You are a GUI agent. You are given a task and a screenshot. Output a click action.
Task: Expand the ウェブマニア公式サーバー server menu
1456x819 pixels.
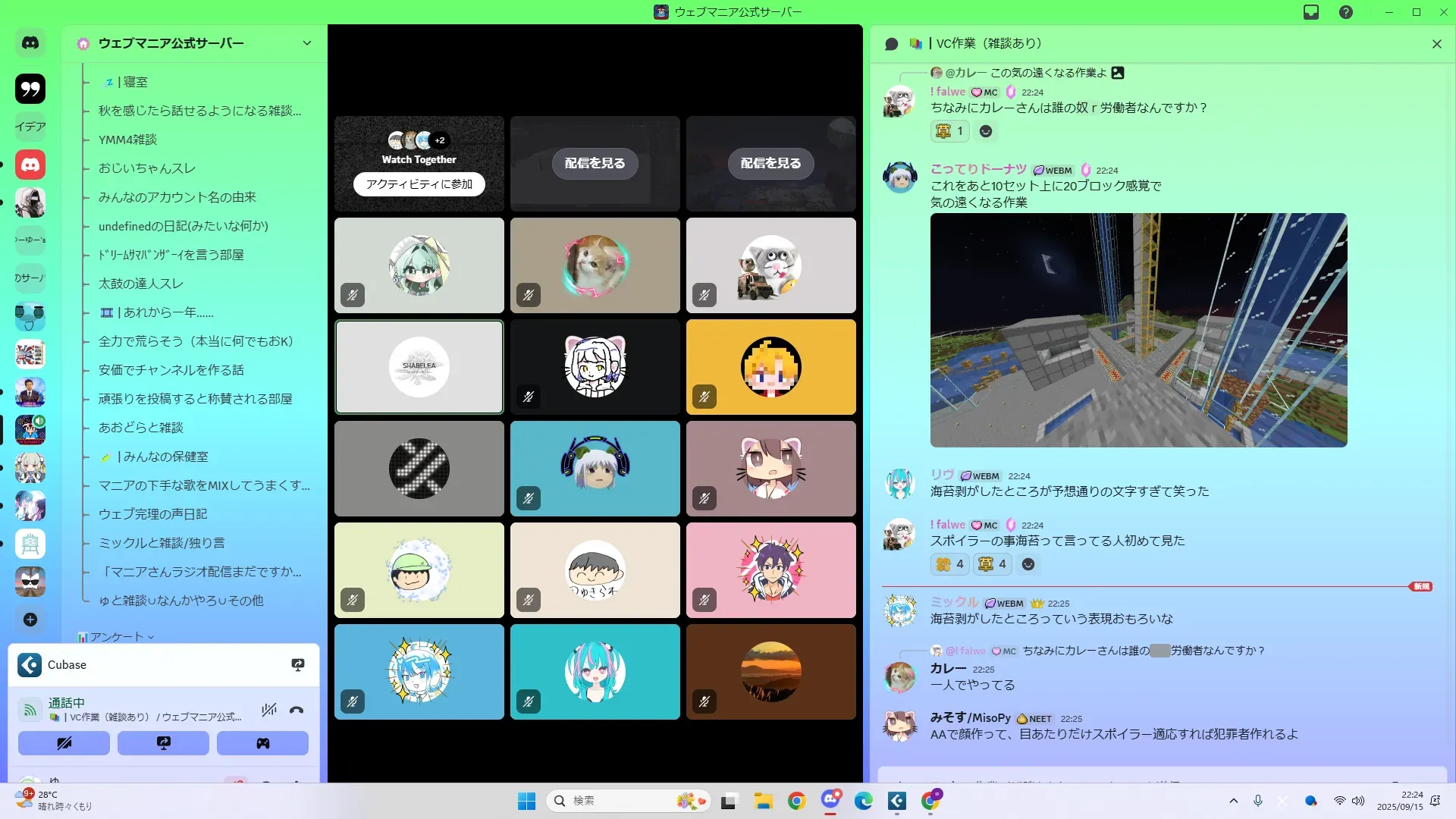pos(306,43)
